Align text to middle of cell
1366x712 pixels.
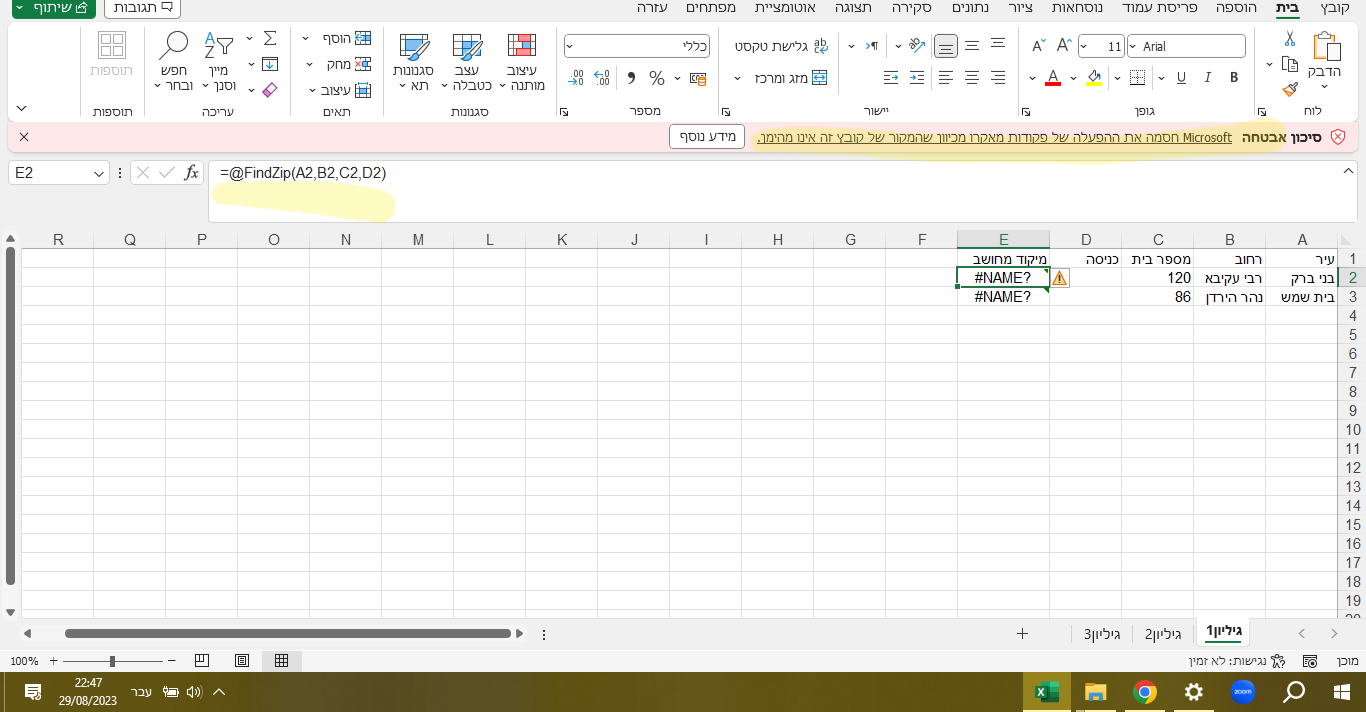point(971,46)
